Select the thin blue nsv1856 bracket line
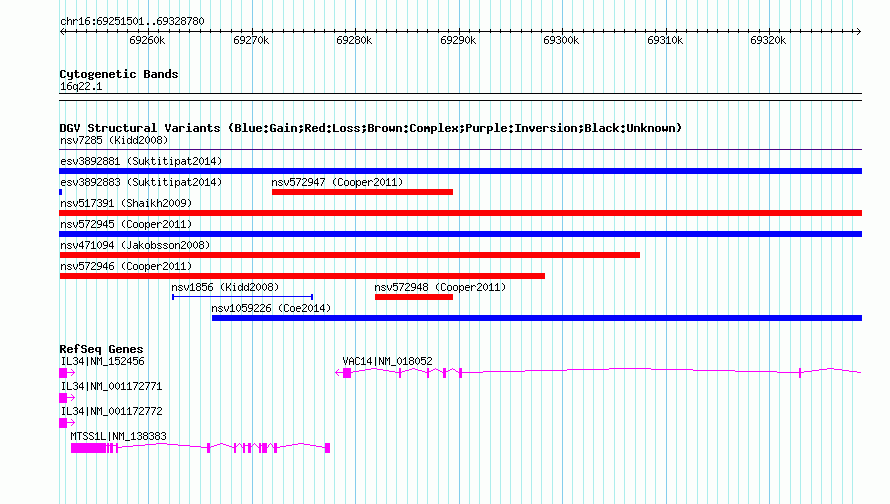Viewport: 890px width, 504px height. (242, 297)
